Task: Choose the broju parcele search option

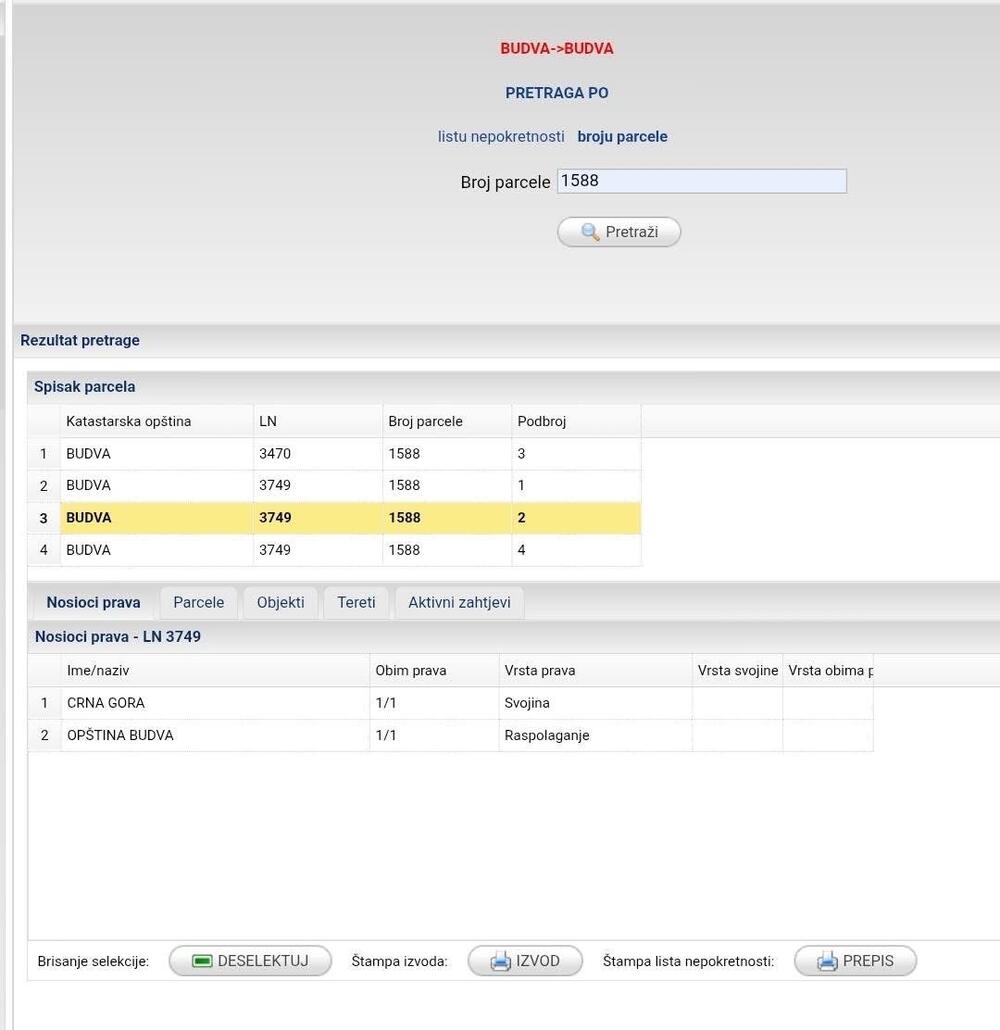Action: 622,136
